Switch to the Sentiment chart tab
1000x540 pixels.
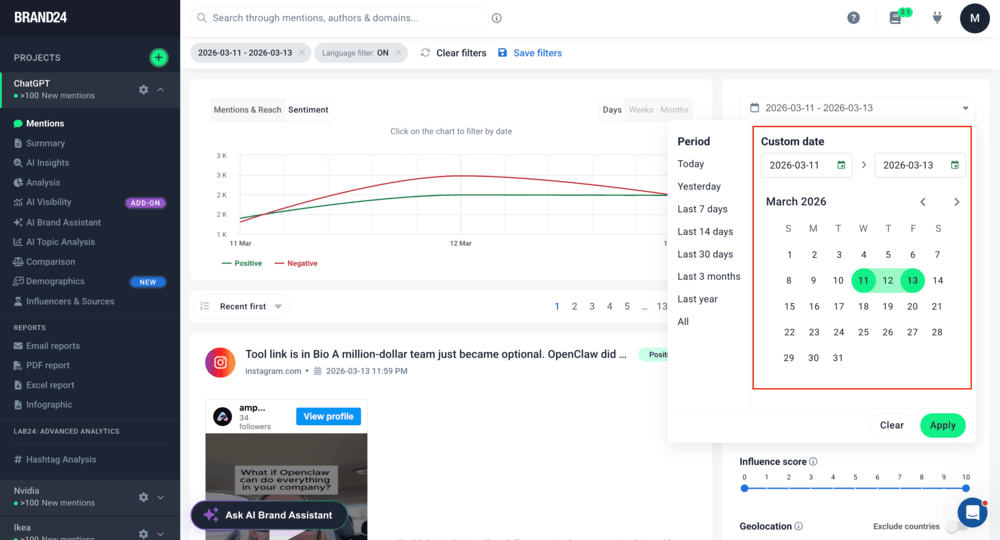[308, 110]
